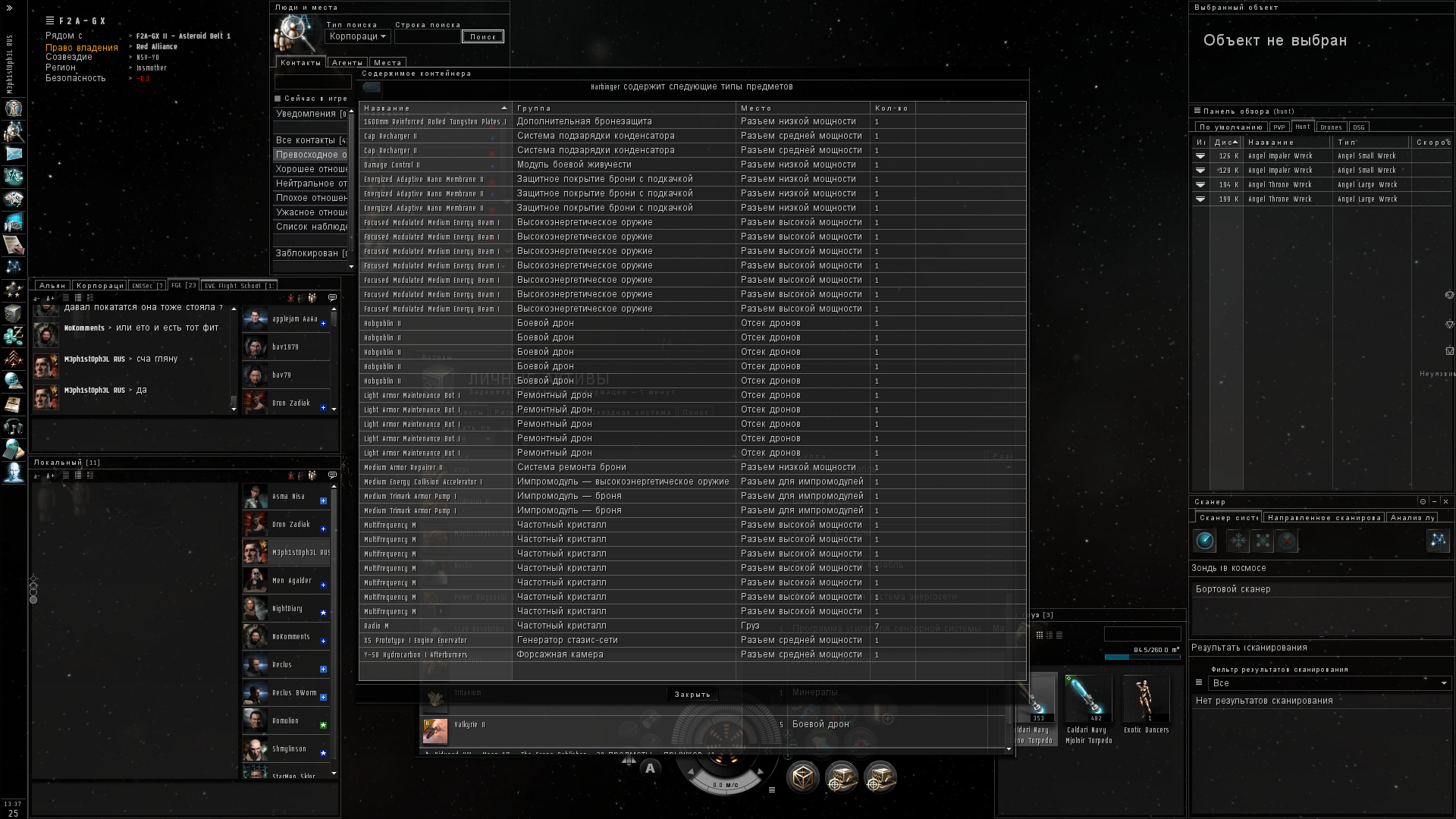
Task: Open the Aura help icon
Action: [x=14, y=472]
